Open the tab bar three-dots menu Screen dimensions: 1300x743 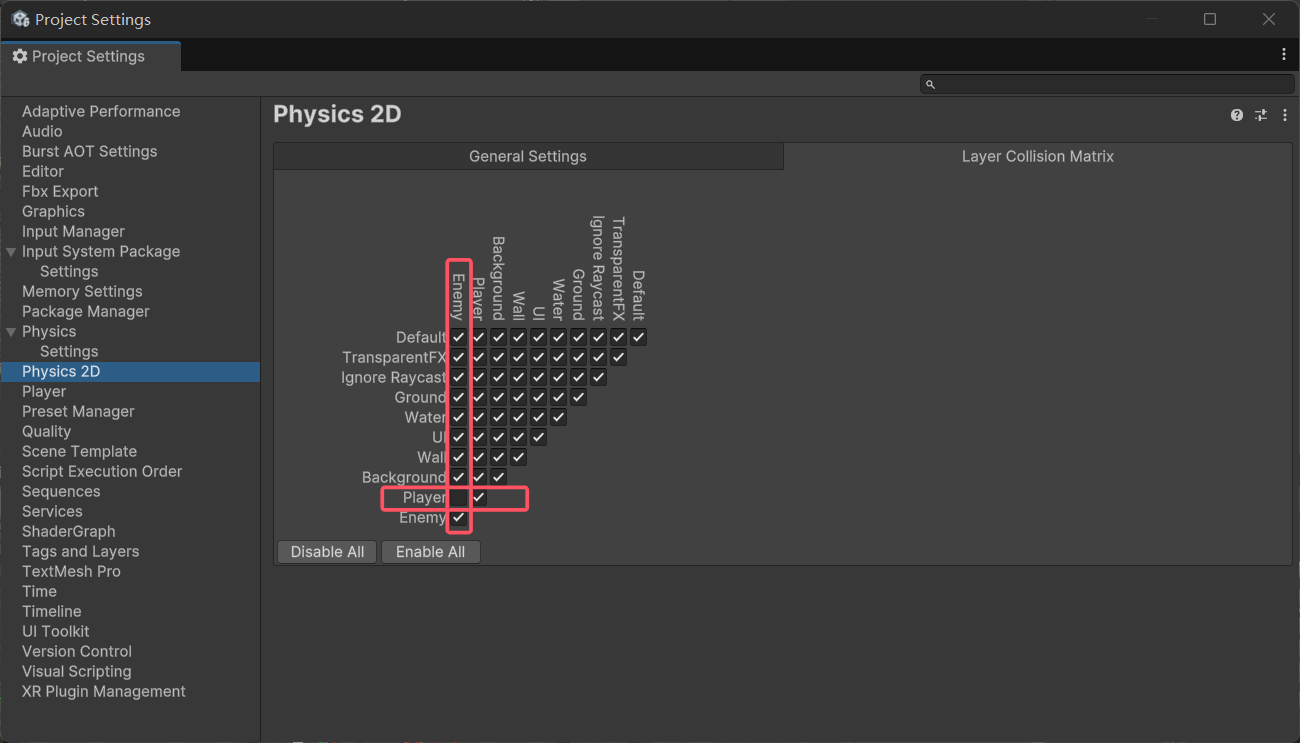(1284, 54)
